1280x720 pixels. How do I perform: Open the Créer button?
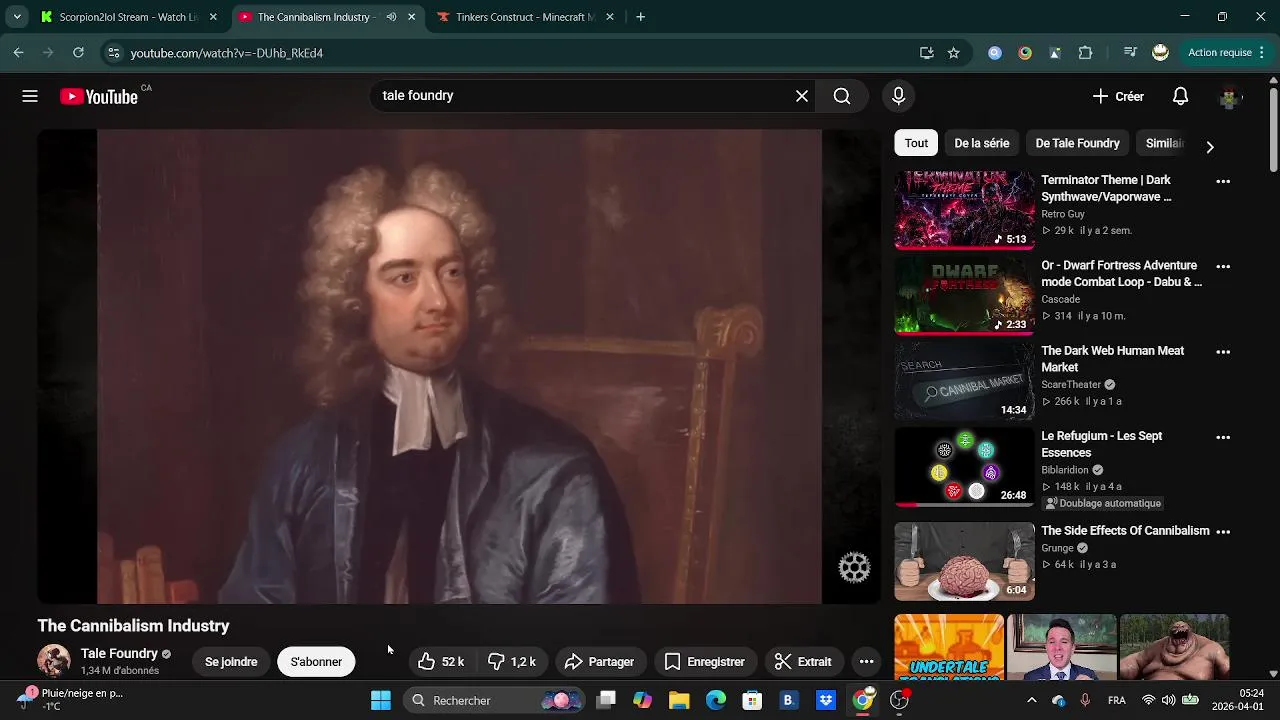coord(1118,96)
